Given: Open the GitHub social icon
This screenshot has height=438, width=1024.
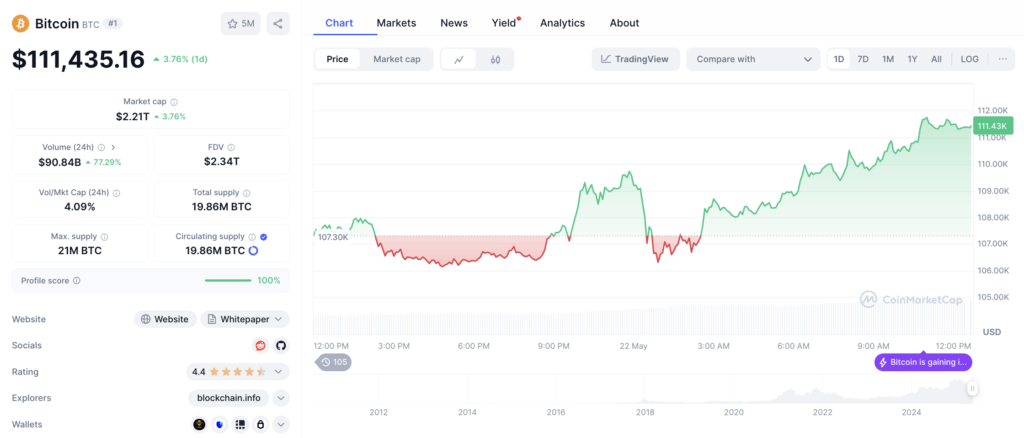Looking at the screenshot, I should pos(281,345).
